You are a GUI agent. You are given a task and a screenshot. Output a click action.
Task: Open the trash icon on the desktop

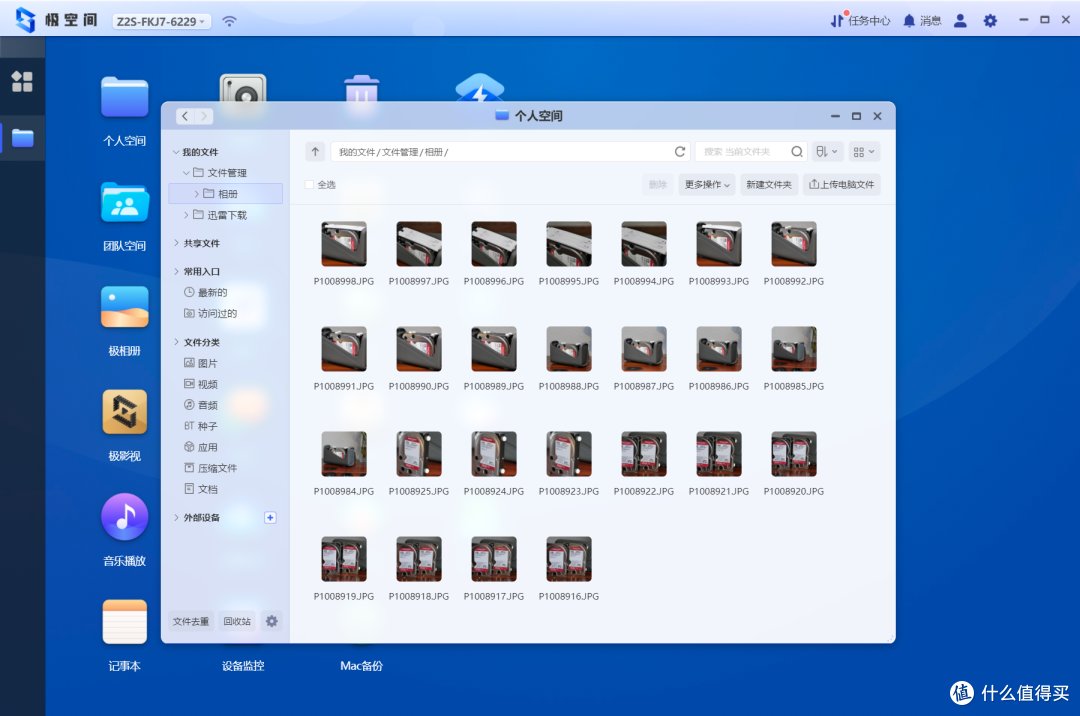click(361, 88)
